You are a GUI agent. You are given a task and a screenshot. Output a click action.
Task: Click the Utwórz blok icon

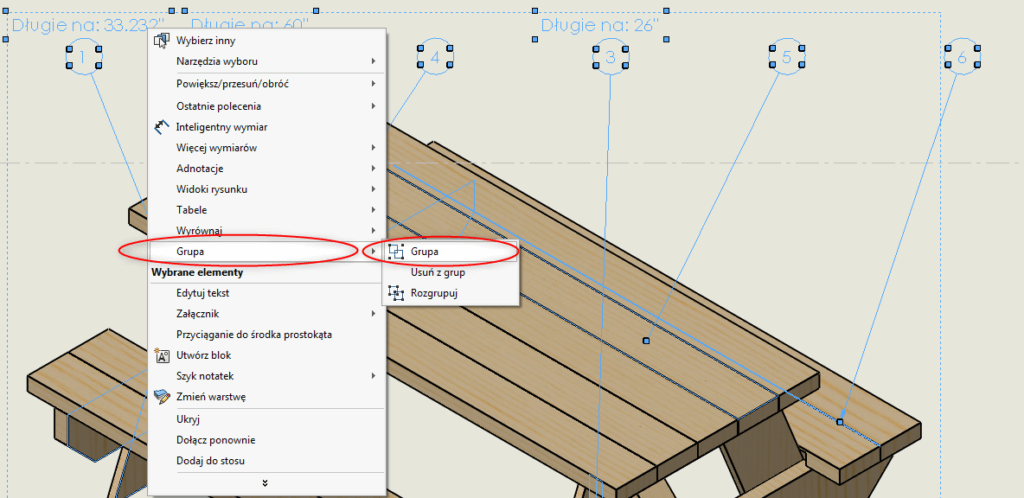tap(161, 356)
